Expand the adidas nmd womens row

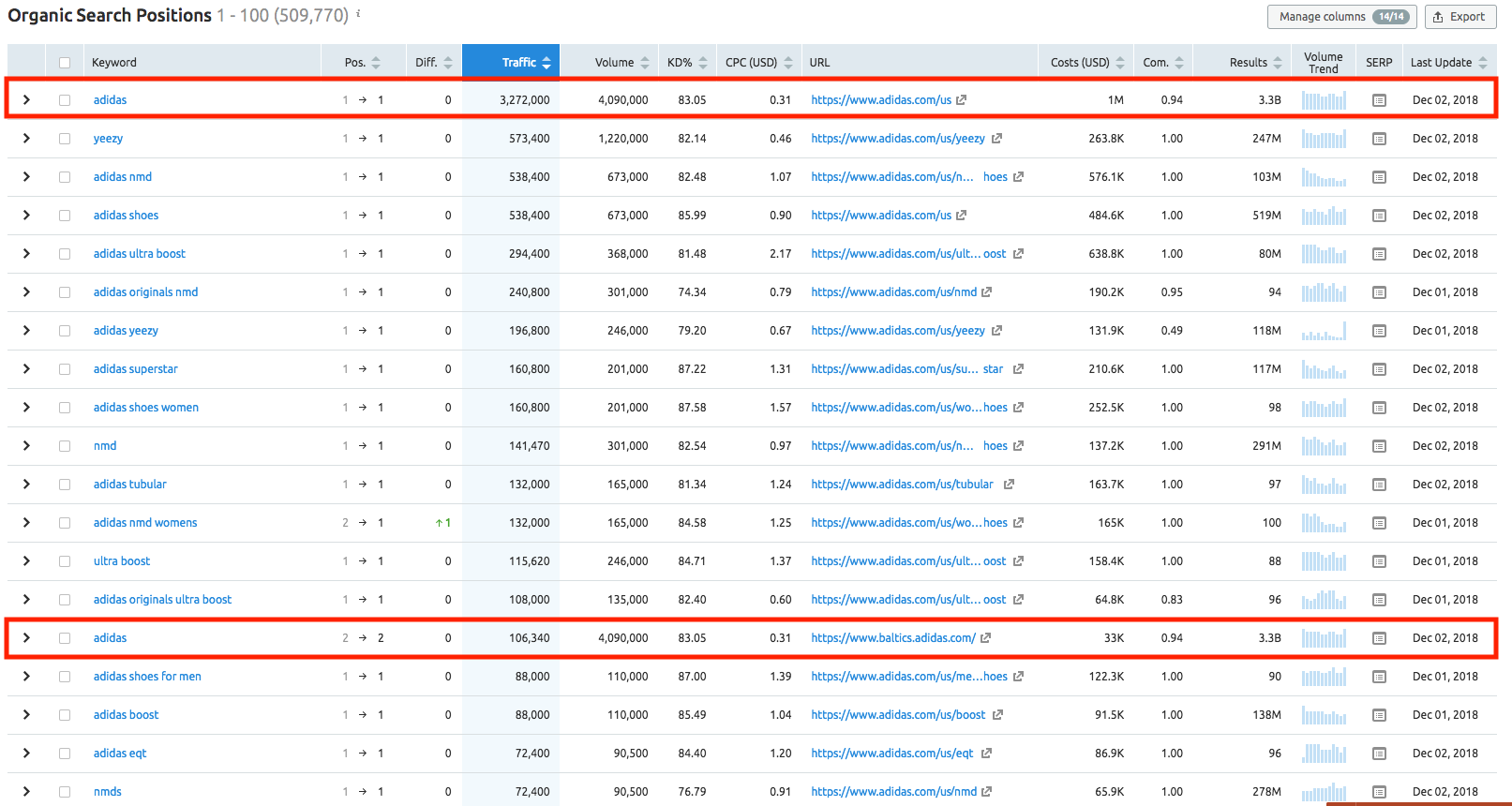[26, 522]
